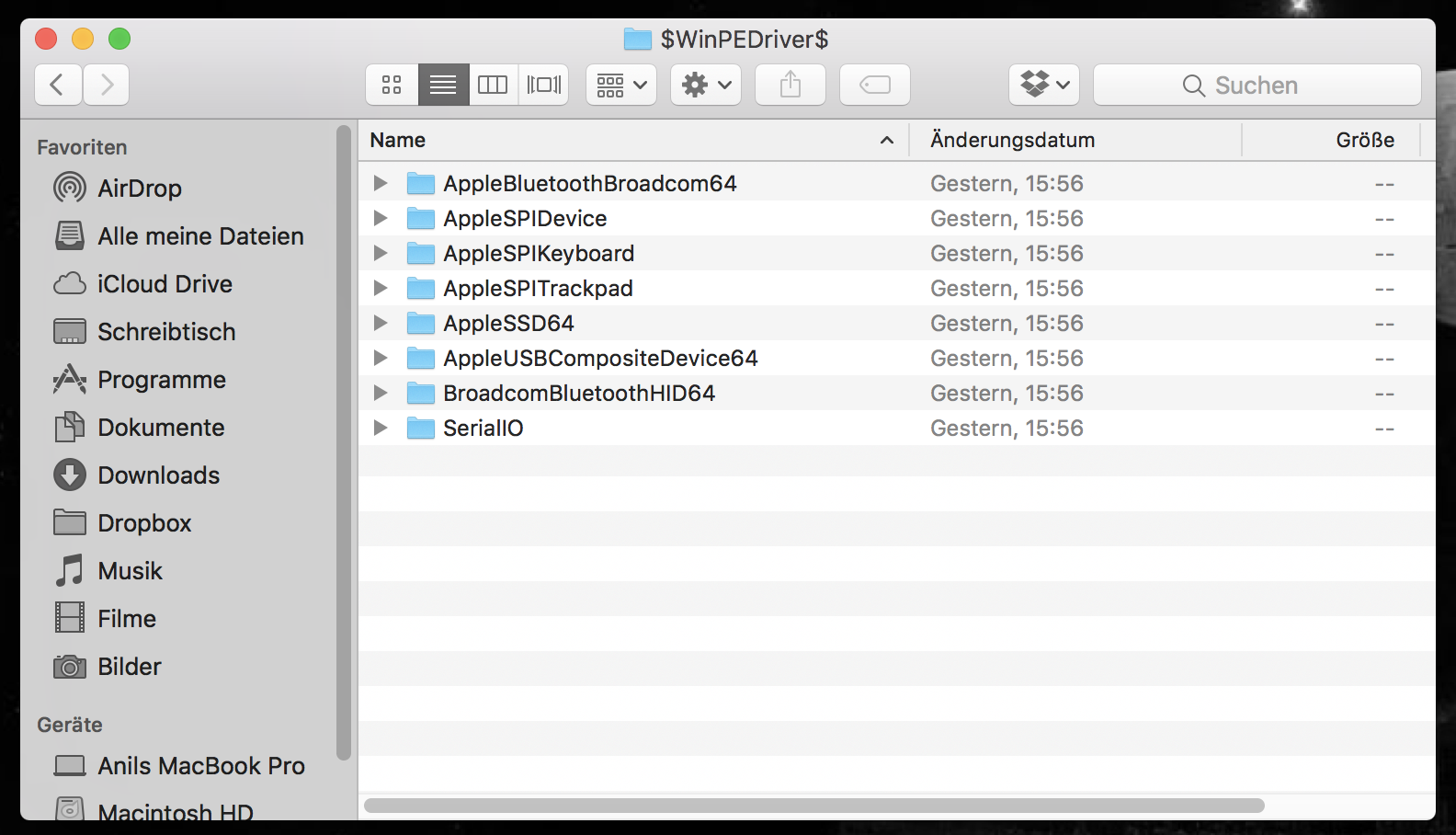Select the AppleSPITrackpad file name
1456x835 pixels.
pyautogui.click(x=538, y=288)
